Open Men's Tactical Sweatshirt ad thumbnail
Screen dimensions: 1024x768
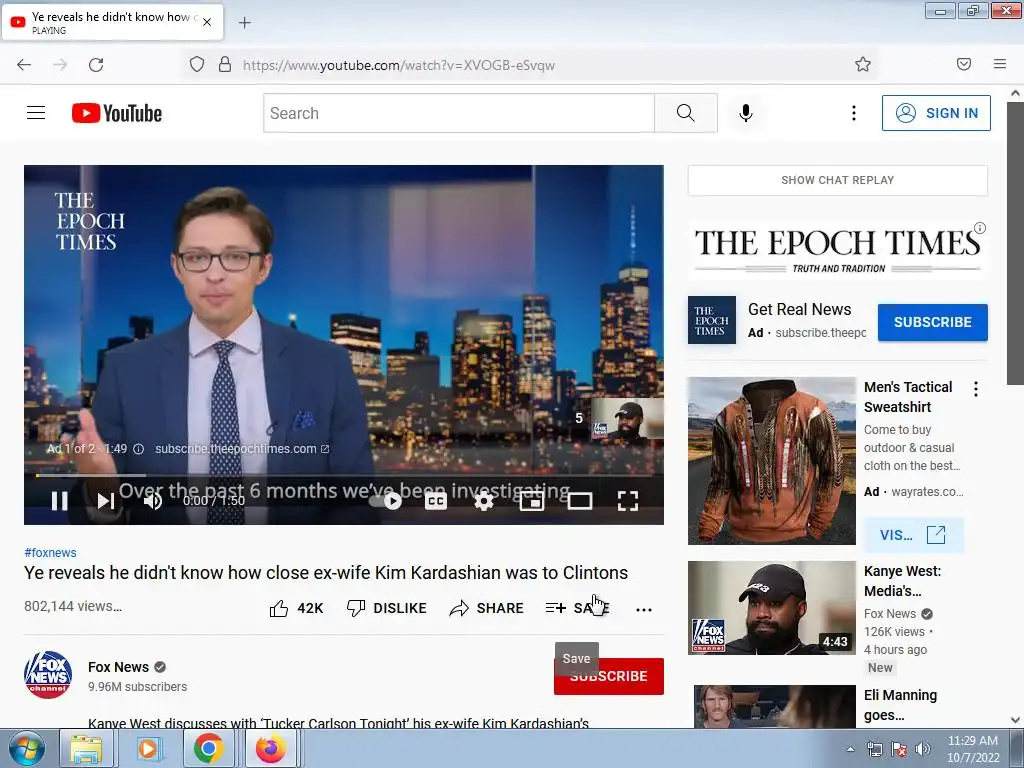click(x=771, y=460)
